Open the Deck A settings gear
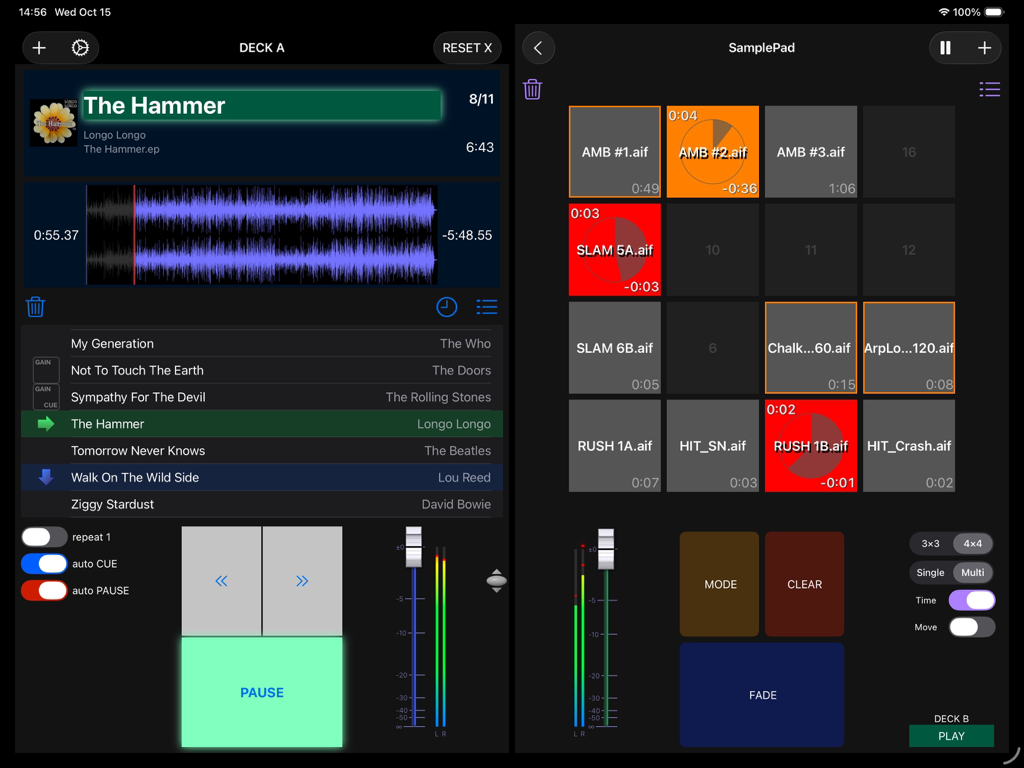This screenshot has height=768, width=1024. click(81, 47)
